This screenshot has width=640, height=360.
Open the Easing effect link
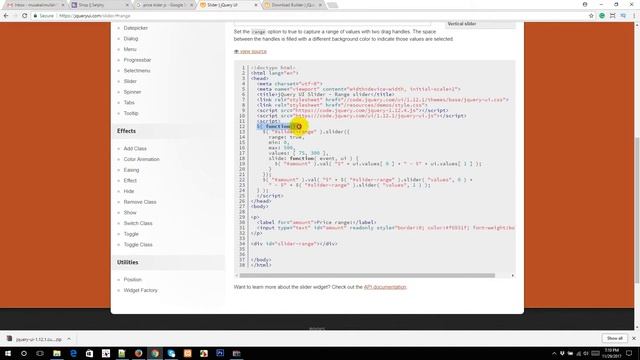(131, 170)
